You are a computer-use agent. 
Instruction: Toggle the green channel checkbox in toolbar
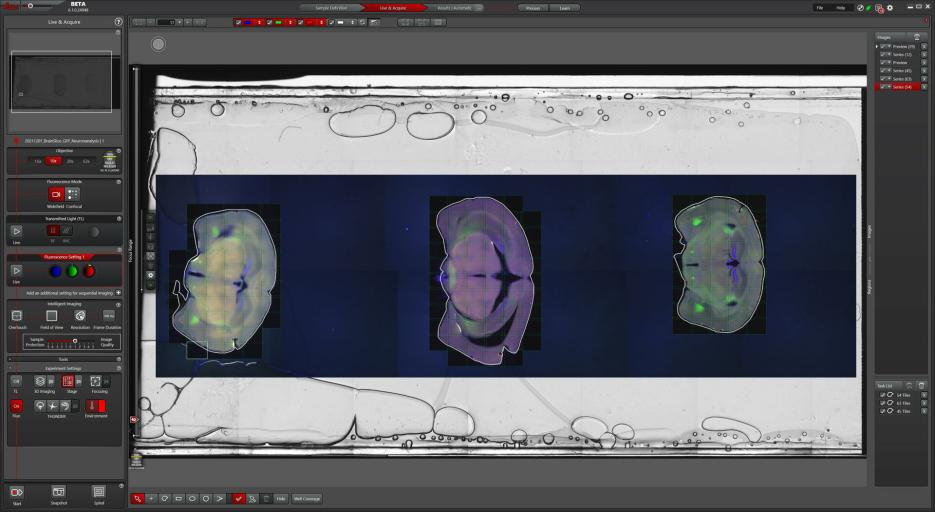(x=270, y=22)
